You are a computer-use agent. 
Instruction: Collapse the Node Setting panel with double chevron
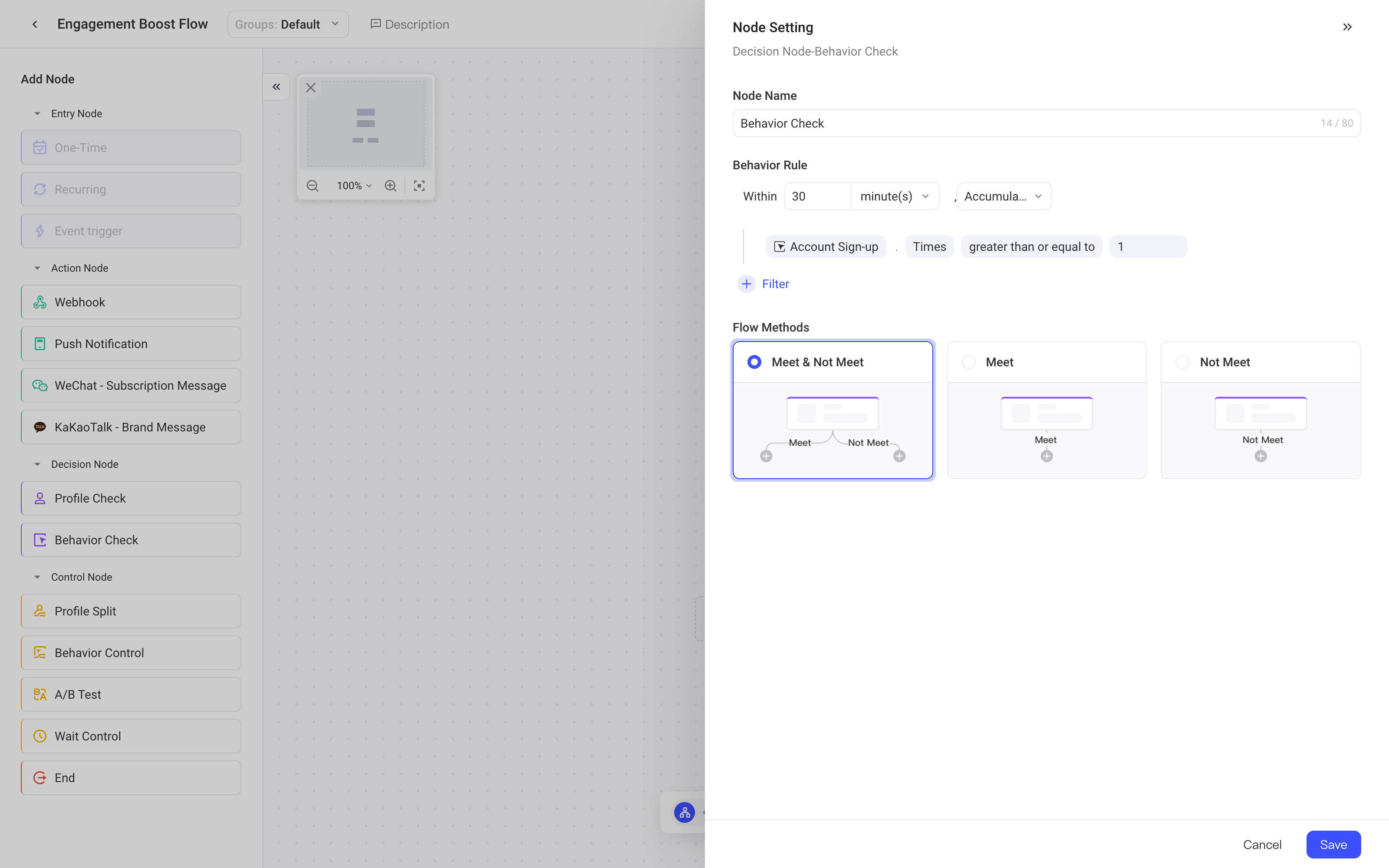1347,27
